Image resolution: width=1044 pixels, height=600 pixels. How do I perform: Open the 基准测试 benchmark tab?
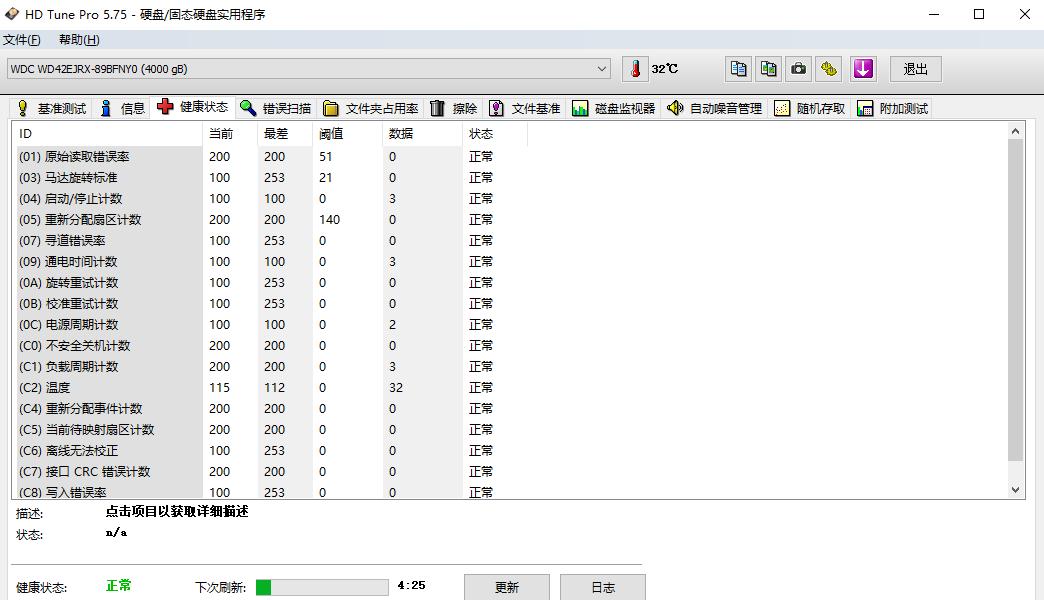coord(52,108)
